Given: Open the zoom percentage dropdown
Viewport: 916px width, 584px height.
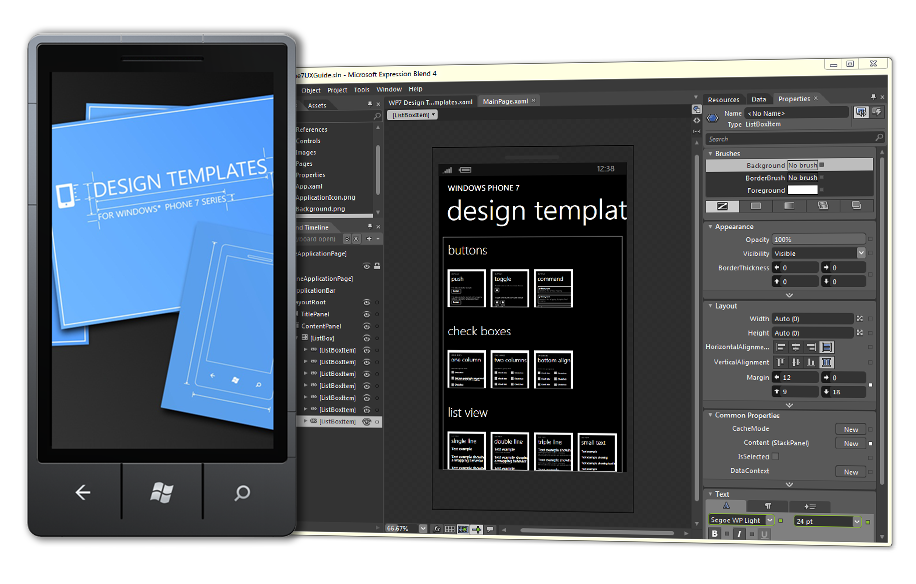Looking at the screenshot, I should 423,529.
